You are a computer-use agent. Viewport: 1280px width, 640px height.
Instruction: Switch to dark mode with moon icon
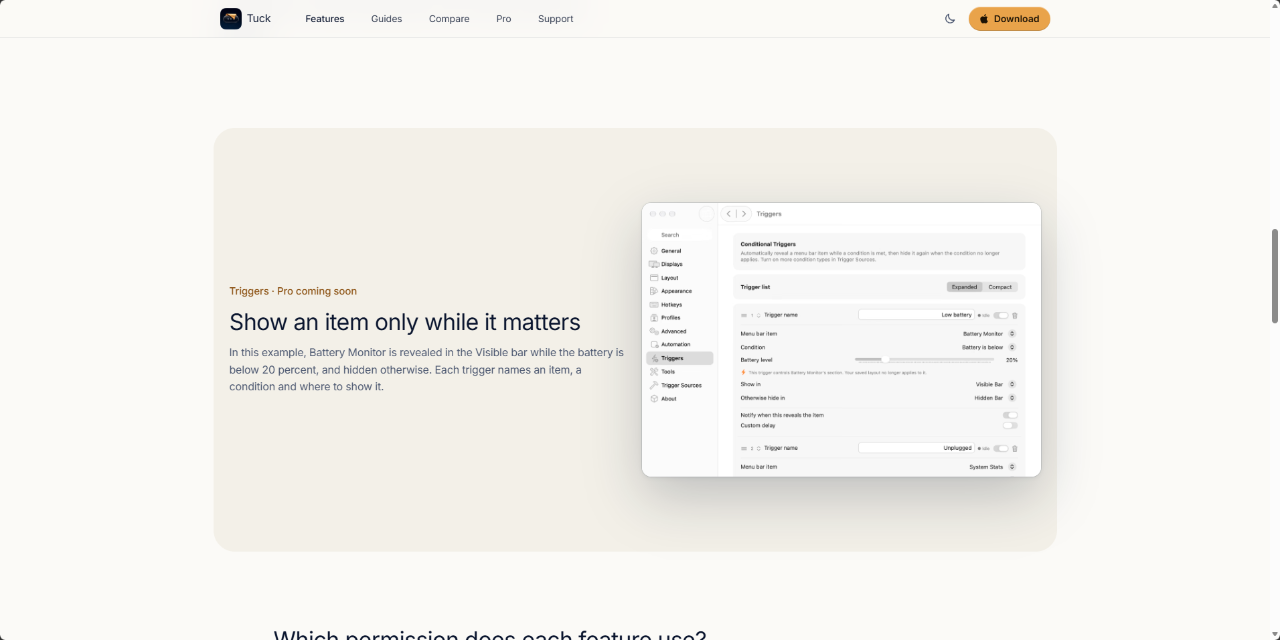[x=950, y=19]
